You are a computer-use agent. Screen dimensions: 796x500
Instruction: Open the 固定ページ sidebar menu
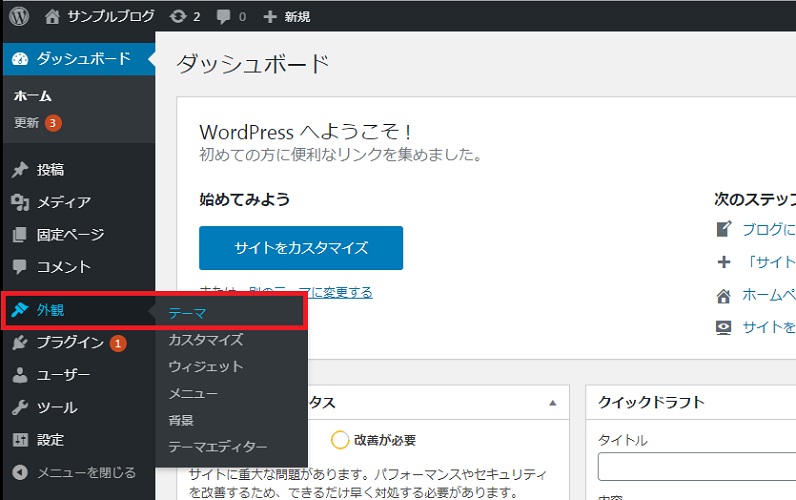79,235
